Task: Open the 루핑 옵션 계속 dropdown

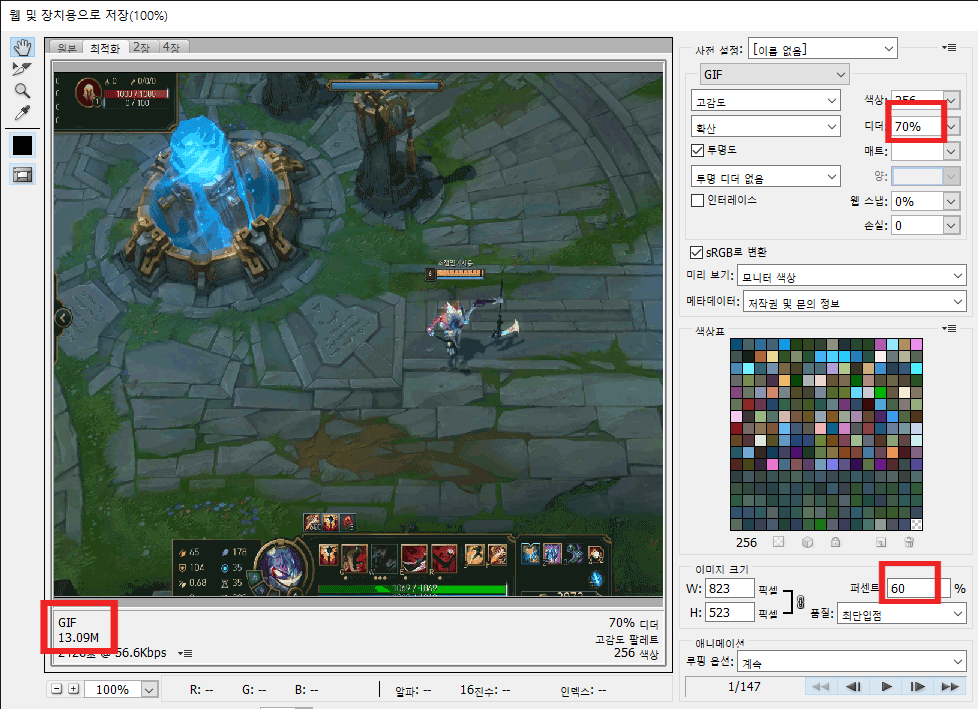Action: 851,662
